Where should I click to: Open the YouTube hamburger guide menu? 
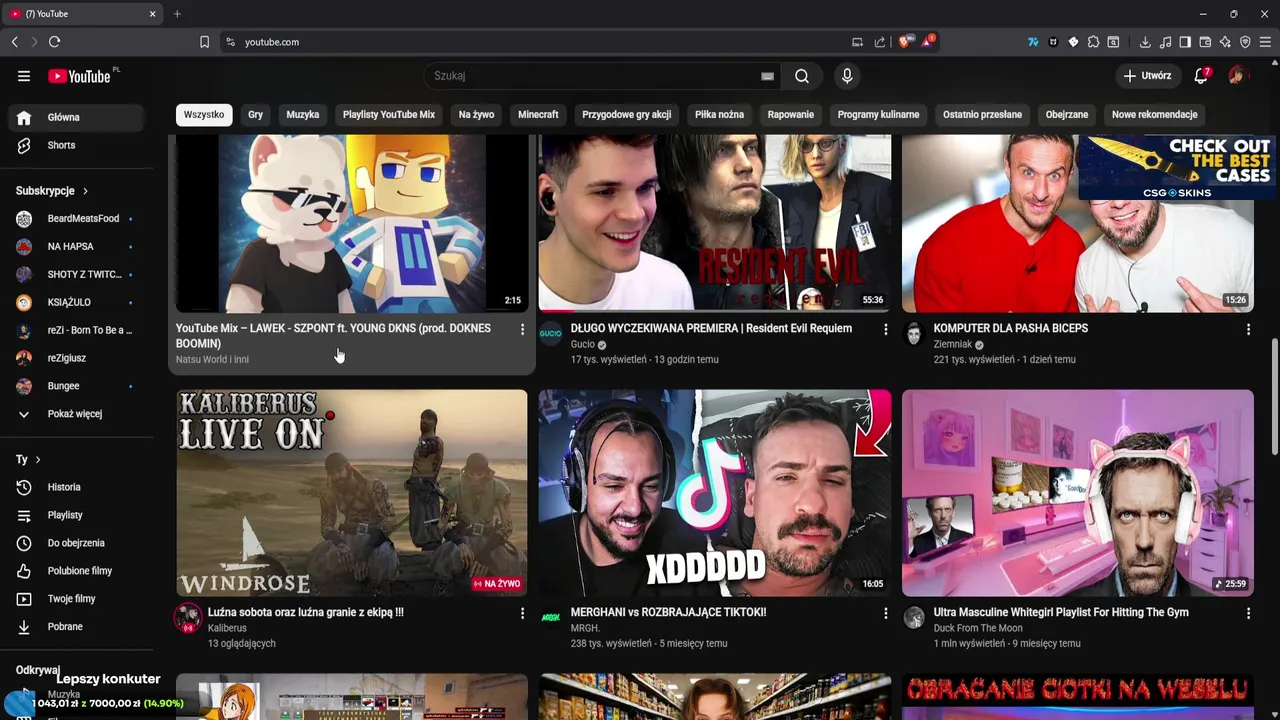pyautogui.click(x=24, y=76)
